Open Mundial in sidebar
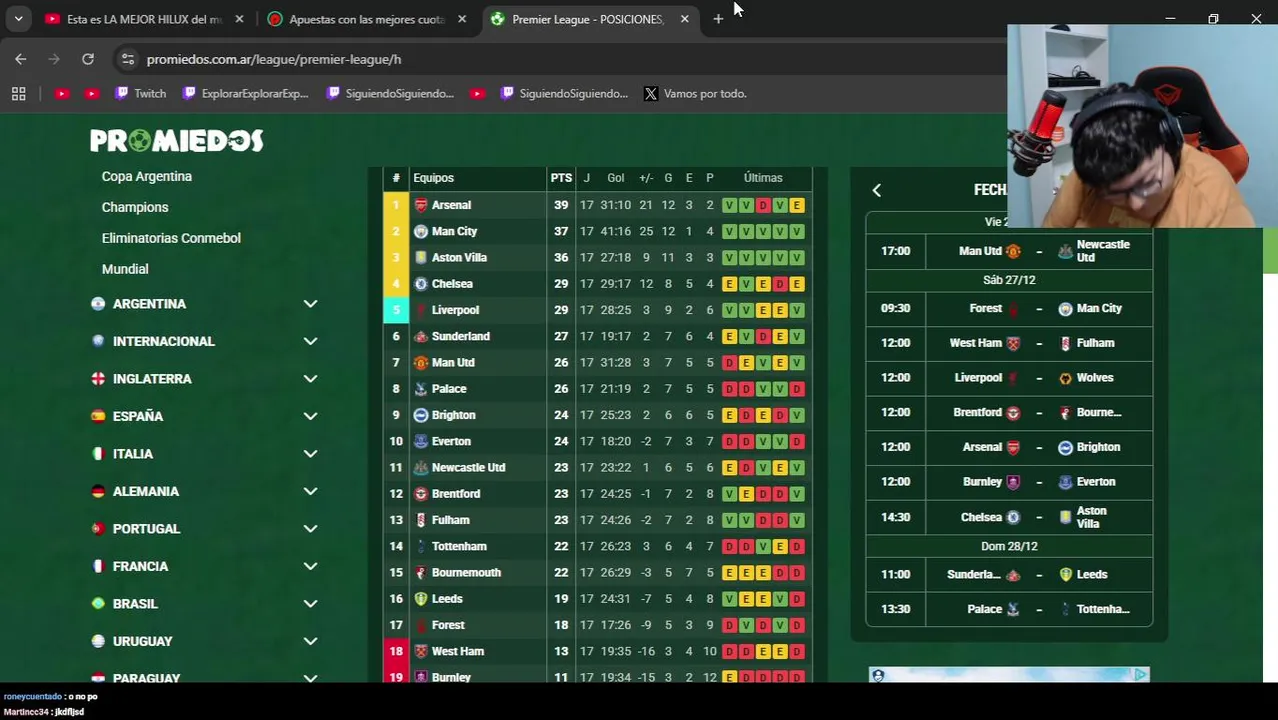This screenshot has width=1278, height=720. click(x=125, y=269)
